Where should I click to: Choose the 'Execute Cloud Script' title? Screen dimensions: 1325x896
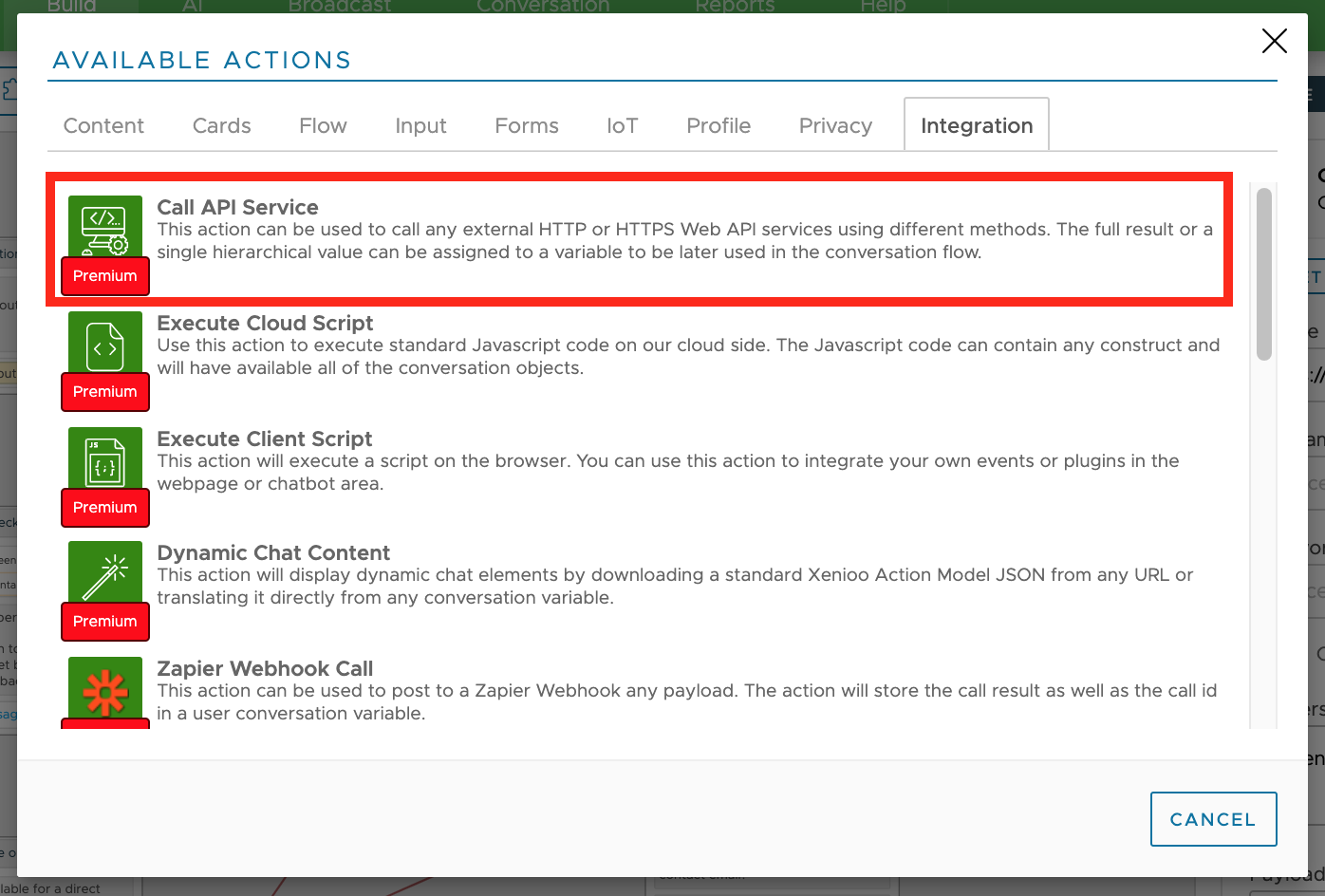coord(265,323)
